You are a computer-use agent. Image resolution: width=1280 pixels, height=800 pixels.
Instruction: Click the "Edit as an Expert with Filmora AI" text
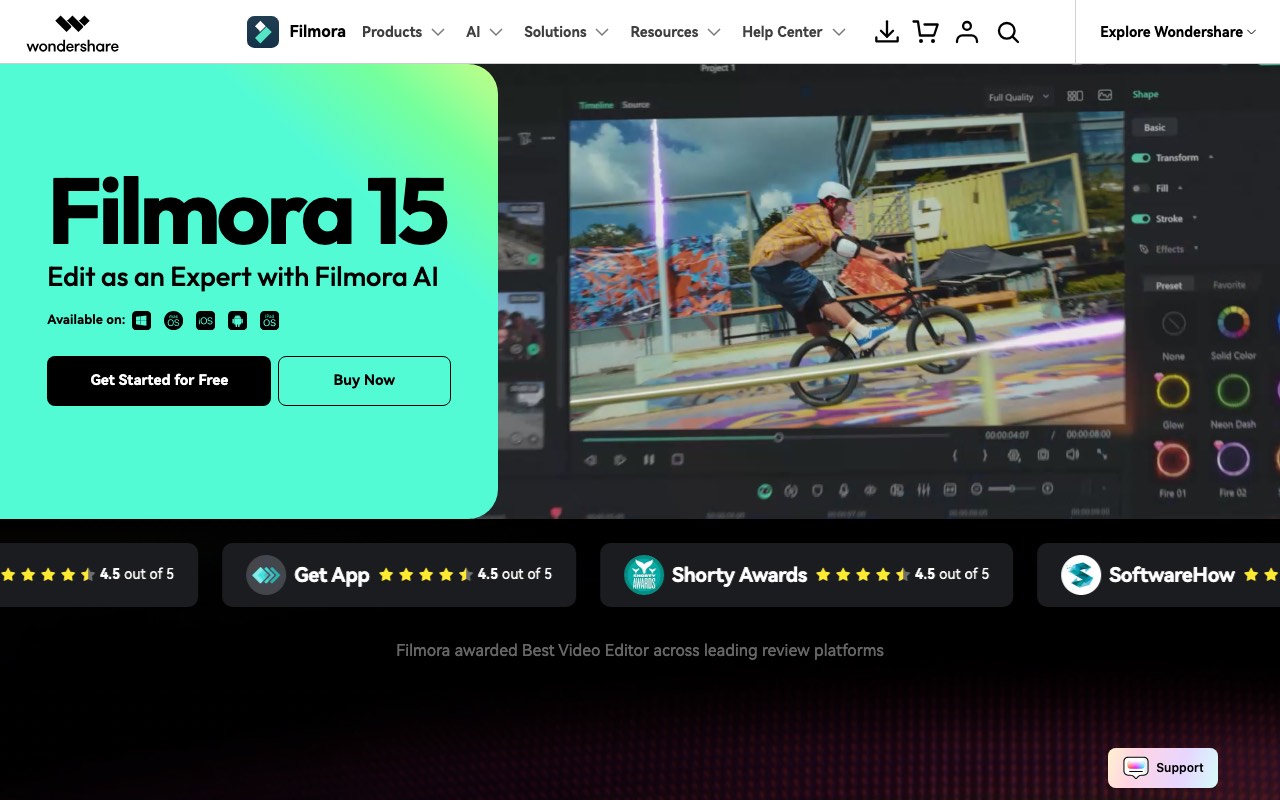pos(243,277)
